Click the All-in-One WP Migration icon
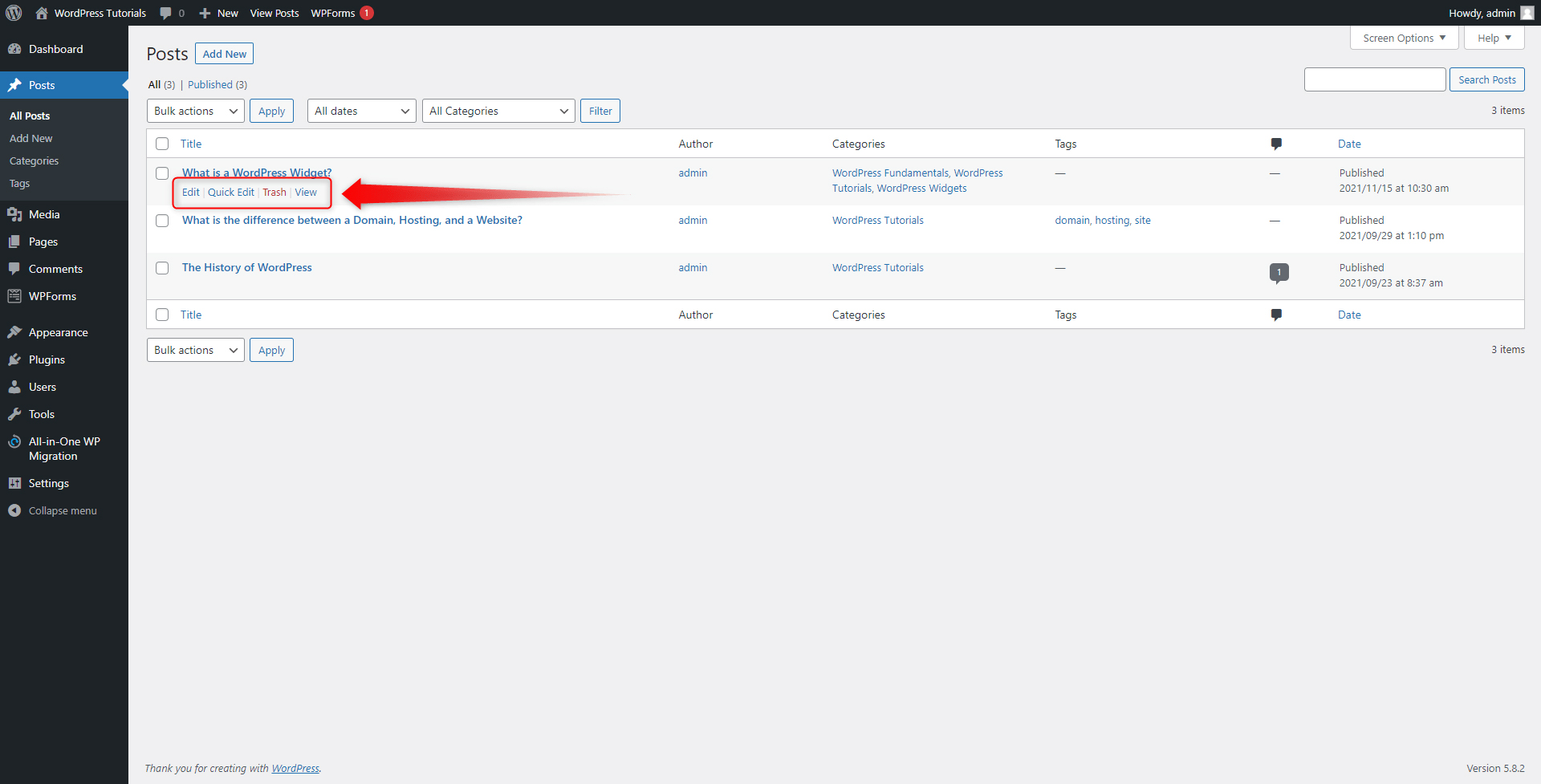The height and width of the screenshot is (784, 1541). (14, 441)
